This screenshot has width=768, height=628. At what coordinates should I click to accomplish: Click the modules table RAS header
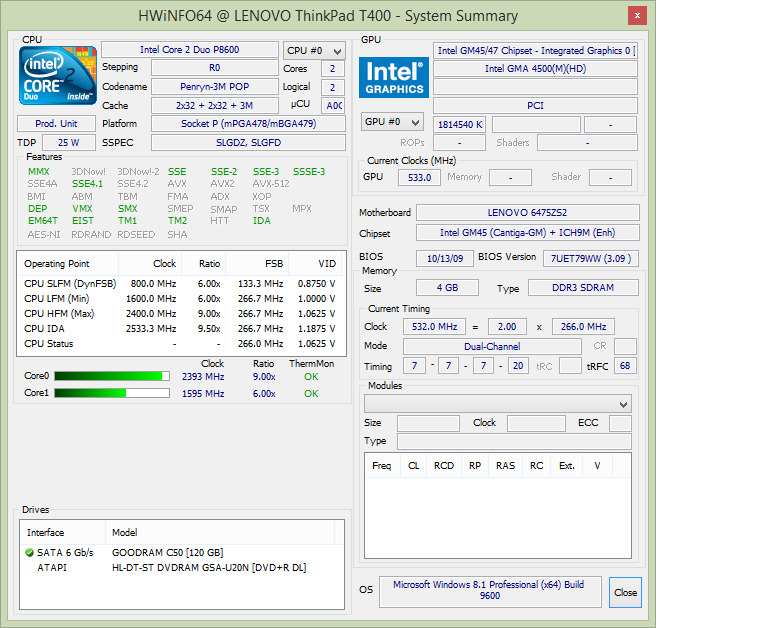tap(505, 465)
